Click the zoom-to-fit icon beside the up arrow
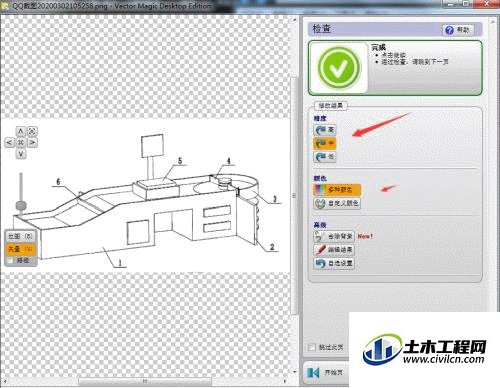The height and width of the screenshot is (388, 500). 32,131
